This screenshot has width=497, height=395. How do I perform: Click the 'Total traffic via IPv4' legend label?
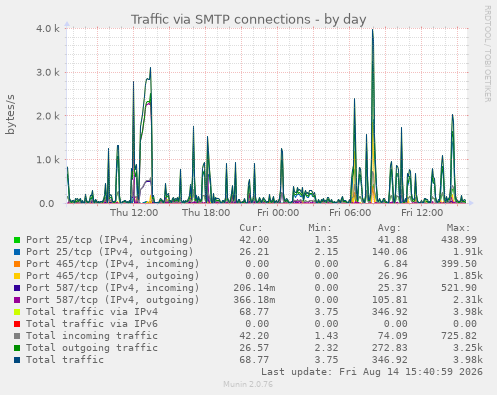click(92, 312)
